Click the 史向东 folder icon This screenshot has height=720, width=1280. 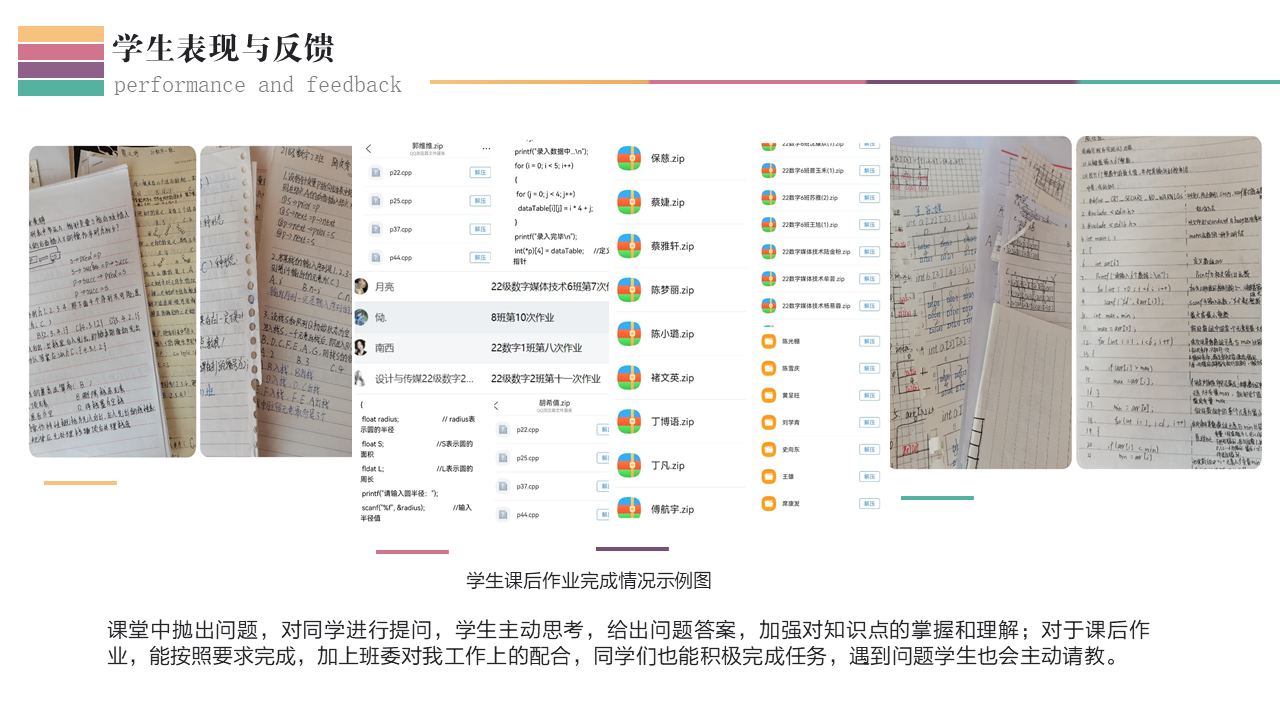(x=769, y=450)
